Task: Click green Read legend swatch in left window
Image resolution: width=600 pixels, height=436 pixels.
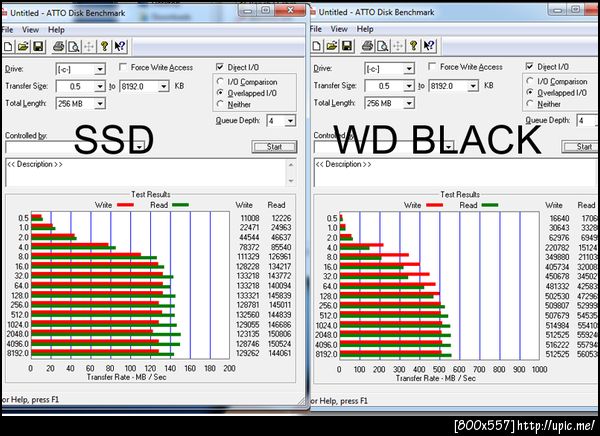Action: click(x=180, y=205)
